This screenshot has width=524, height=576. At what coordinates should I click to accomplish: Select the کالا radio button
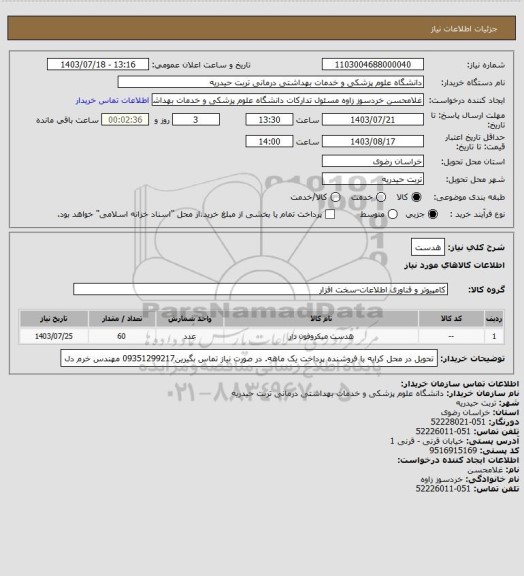coord(416,197)
